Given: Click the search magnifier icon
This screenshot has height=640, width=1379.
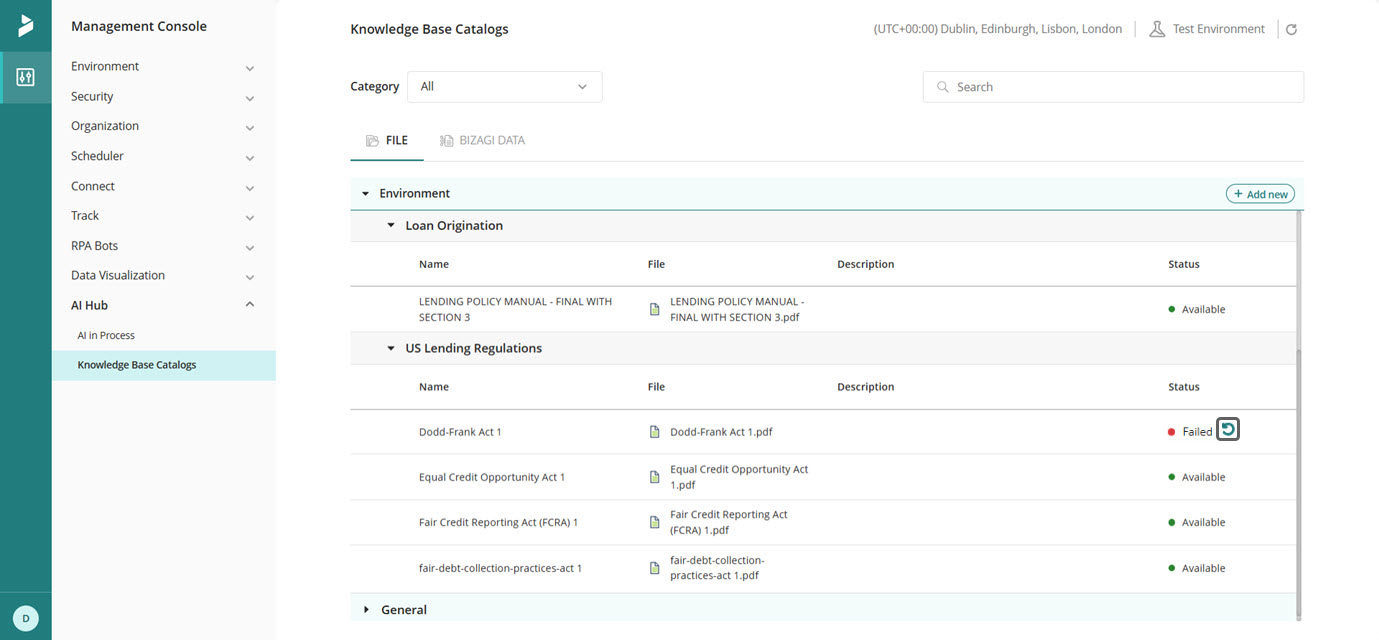Looking at the screenshot, I should pyautogui.click(x=941, y=87).
